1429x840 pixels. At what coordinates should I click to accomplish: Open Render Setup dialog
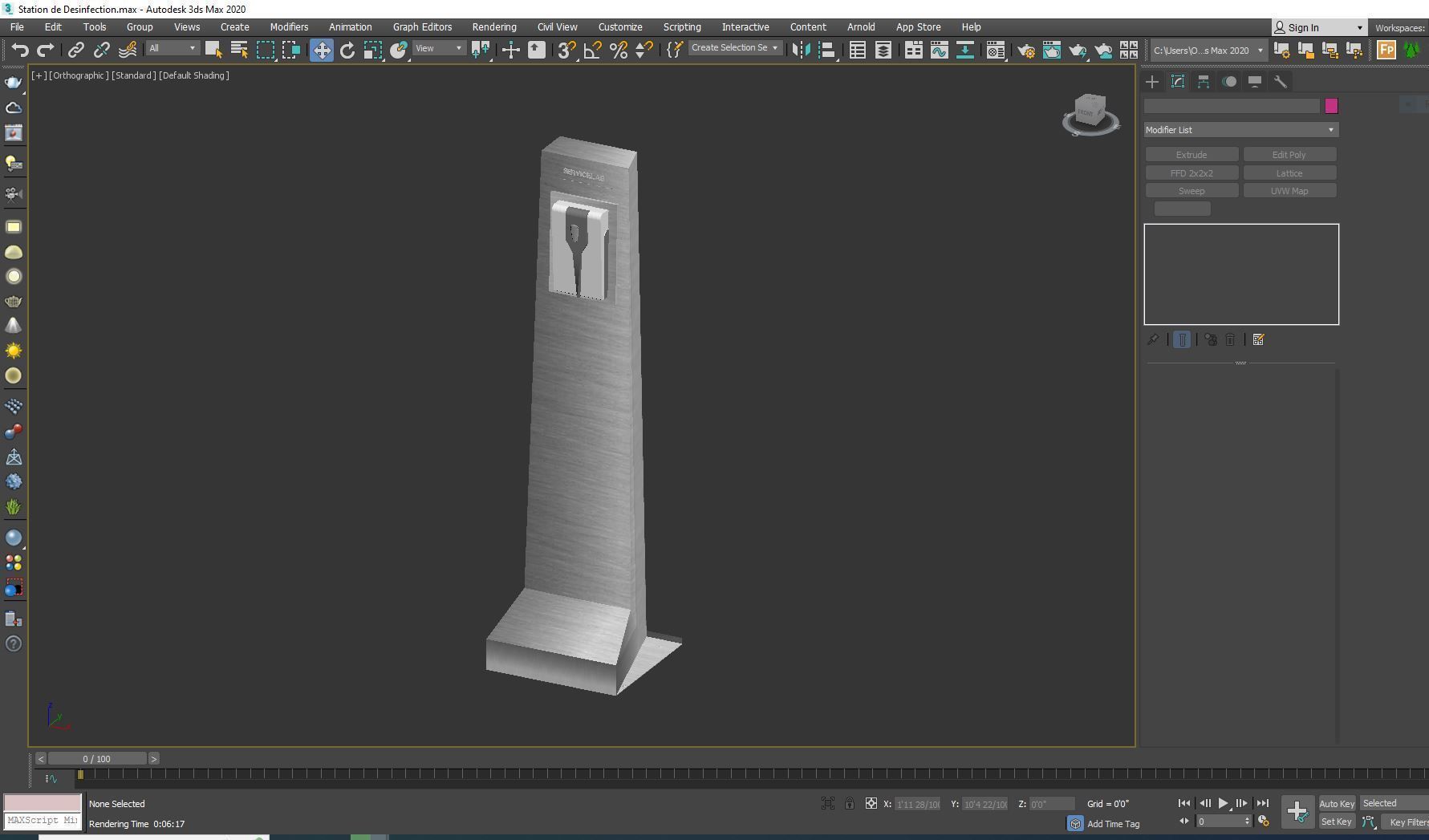(x=1026, y=50)
